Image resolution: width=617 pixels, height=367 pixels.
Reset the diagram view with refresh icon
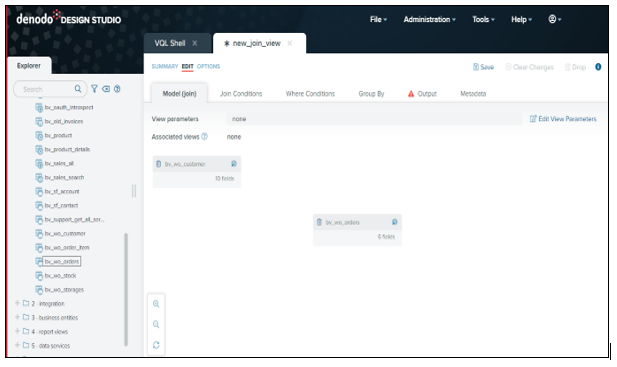click(x=156, y=345)
